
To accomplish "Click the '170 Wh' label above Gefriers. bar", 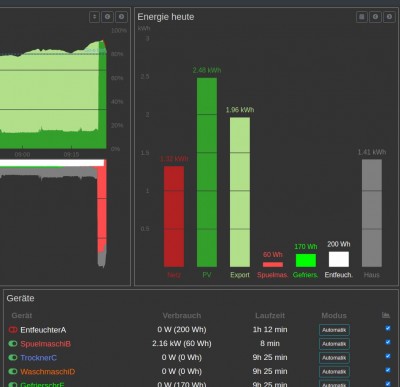I will point(306,247).
